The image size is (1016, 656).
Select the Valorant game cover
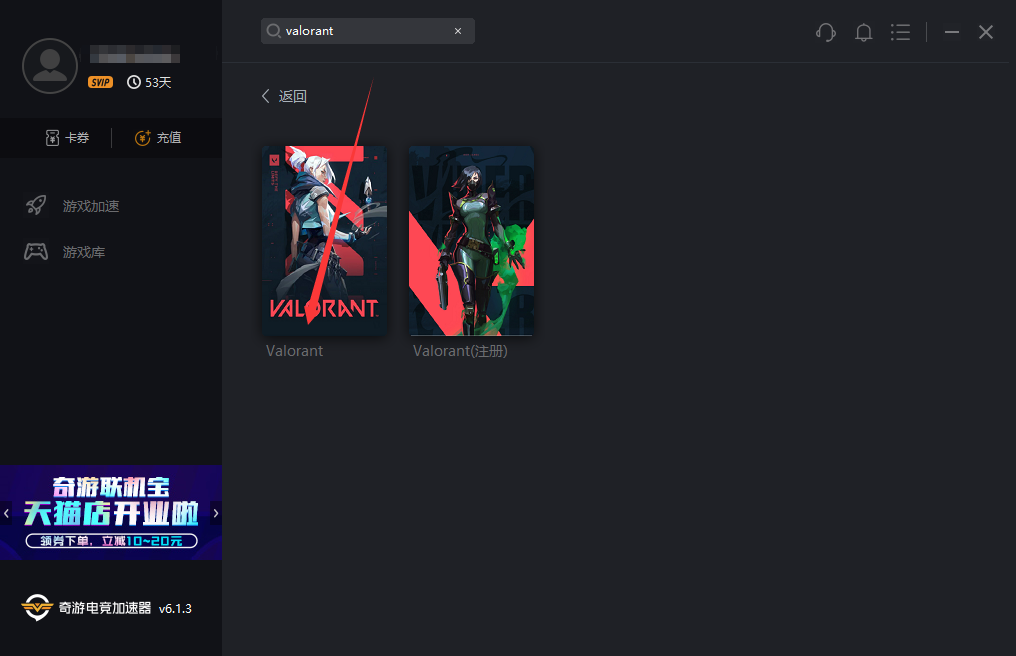click(x=325, y=240)
